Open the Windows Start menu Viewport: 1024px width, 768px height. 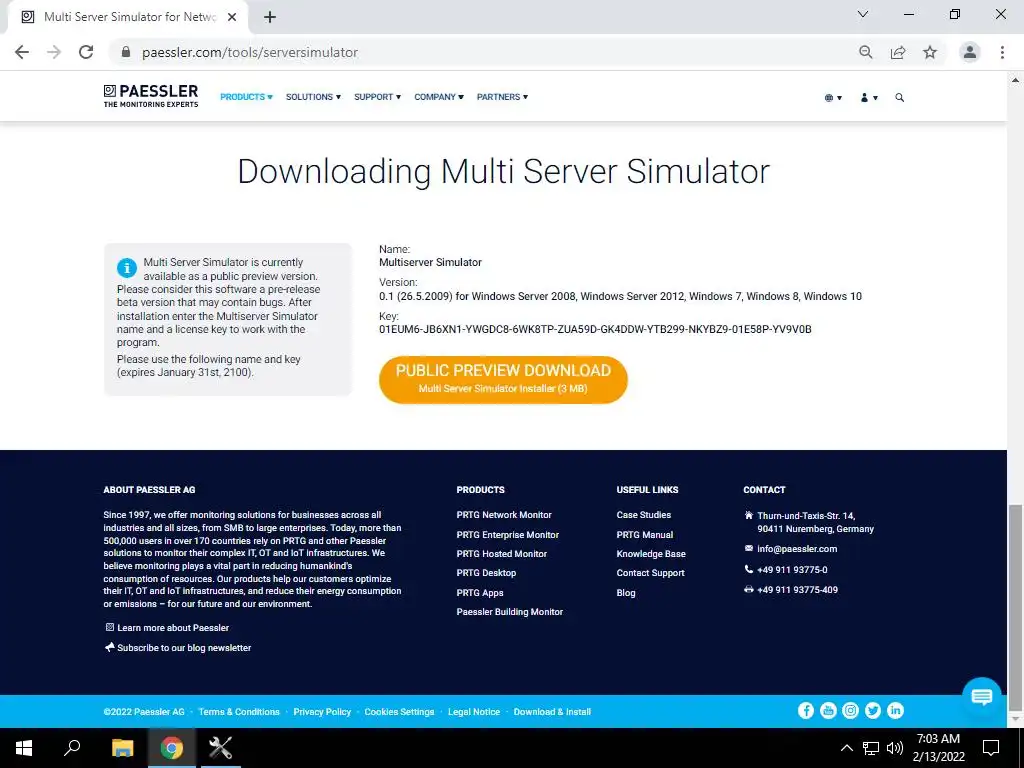24,748
